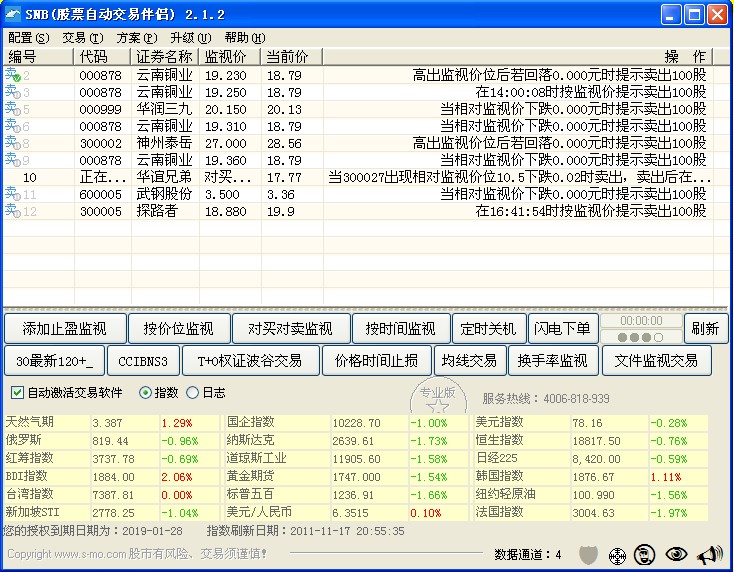Click the crosshair target icon at bottom
The width and height of the screenshot is (734, 572).
coord(617,554)
